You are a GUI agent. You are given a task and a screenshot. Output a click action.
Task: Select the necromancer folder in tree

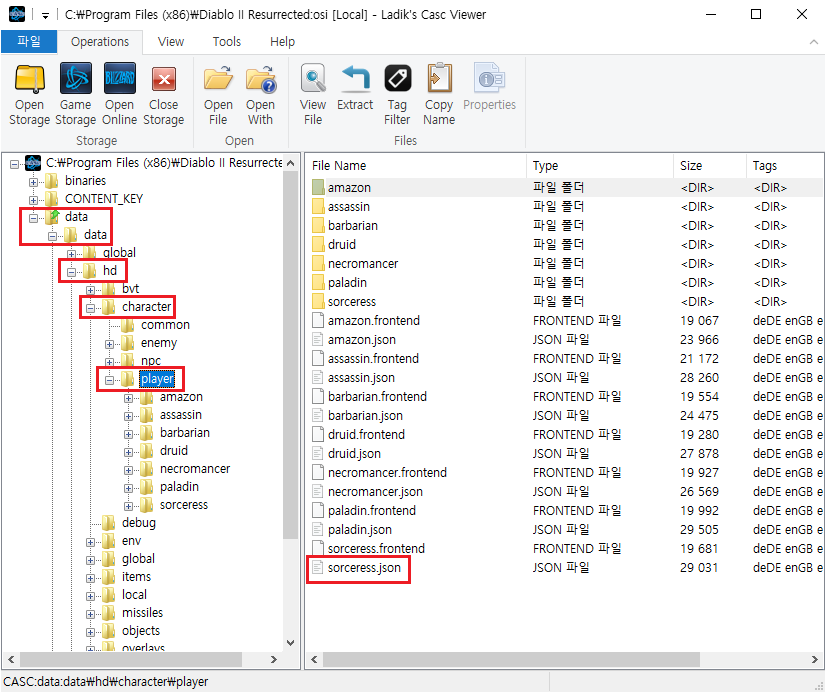pos(195,468)
